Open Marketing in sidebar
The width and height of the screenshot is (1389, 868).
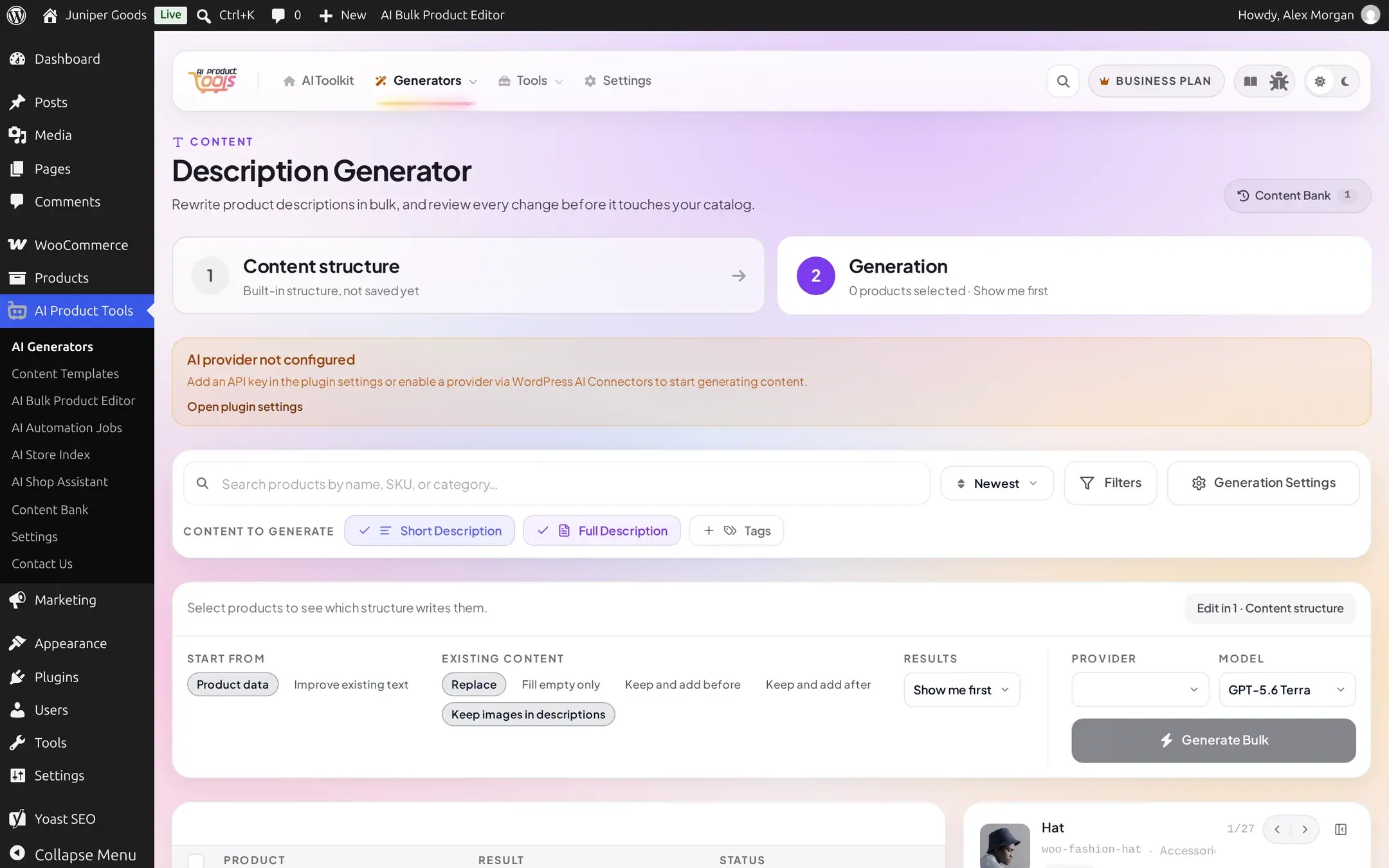[x=77, y=600]
